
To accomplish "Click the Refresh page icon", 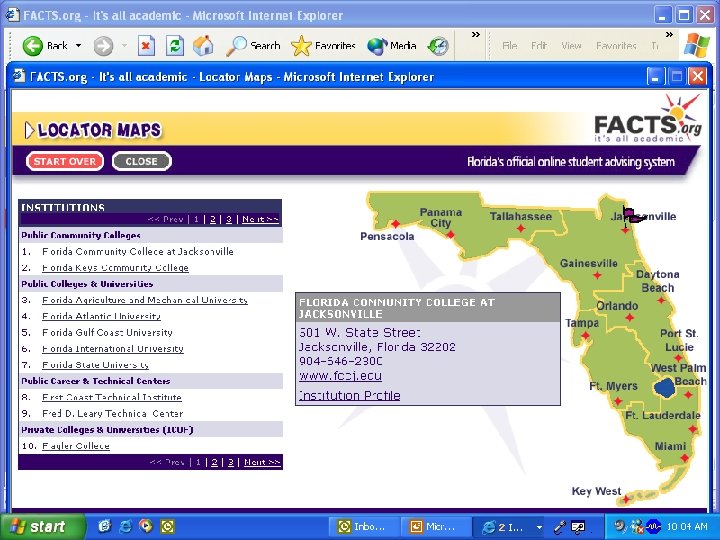I will click(x=175, y=46).
